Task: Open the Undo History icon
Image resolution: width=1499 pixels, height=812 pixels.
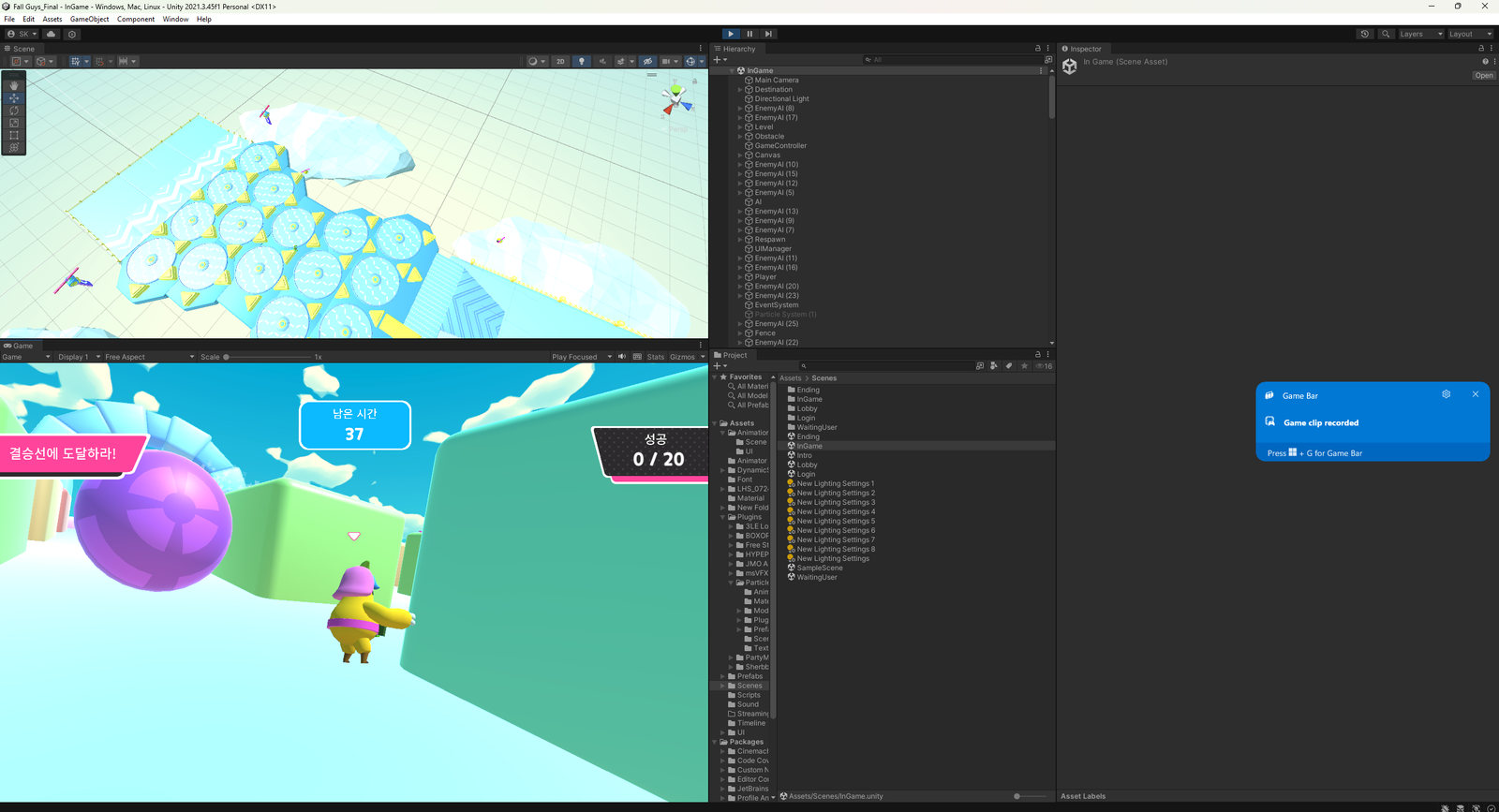Action: click(1365, 34)
